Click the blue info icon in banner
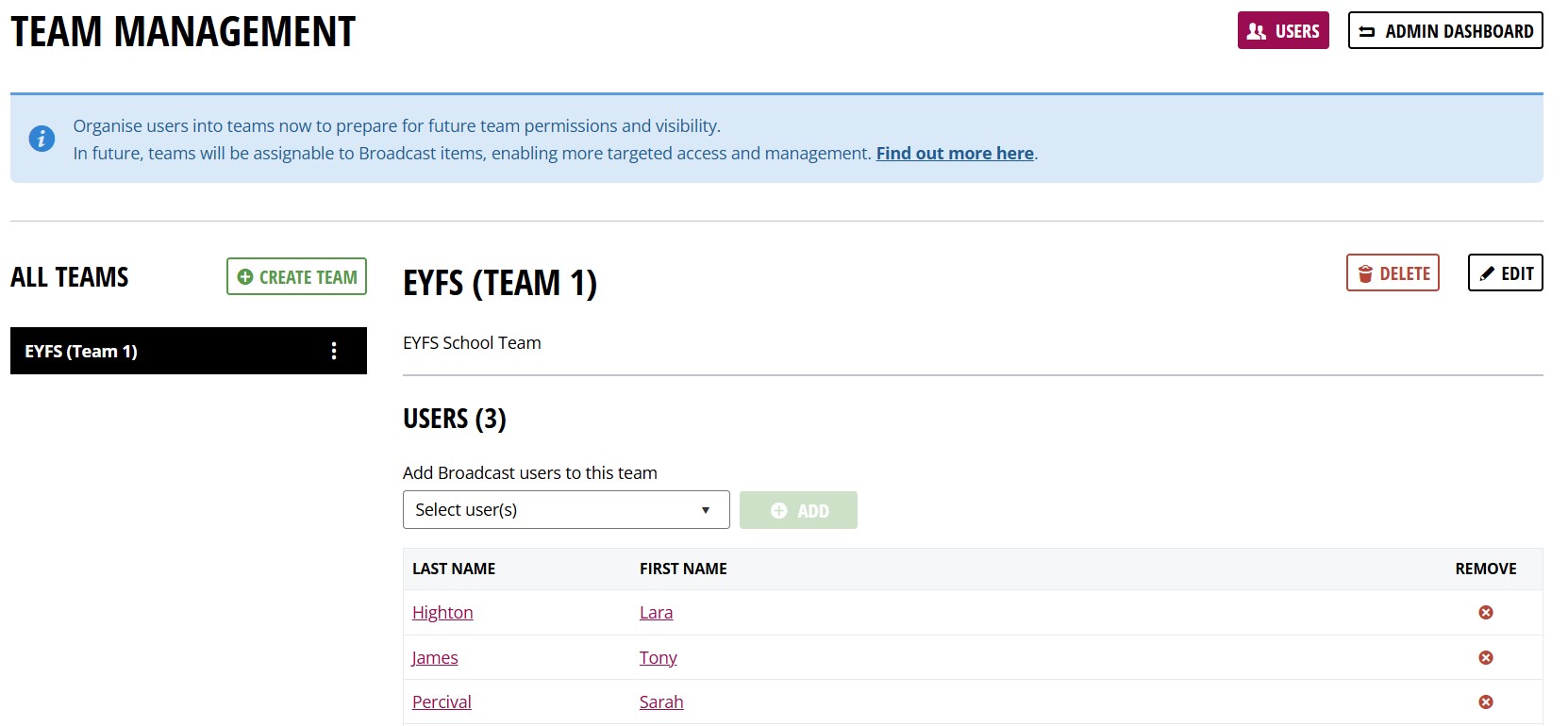This screenshot has width=1568, height=726. coord(42,139)
